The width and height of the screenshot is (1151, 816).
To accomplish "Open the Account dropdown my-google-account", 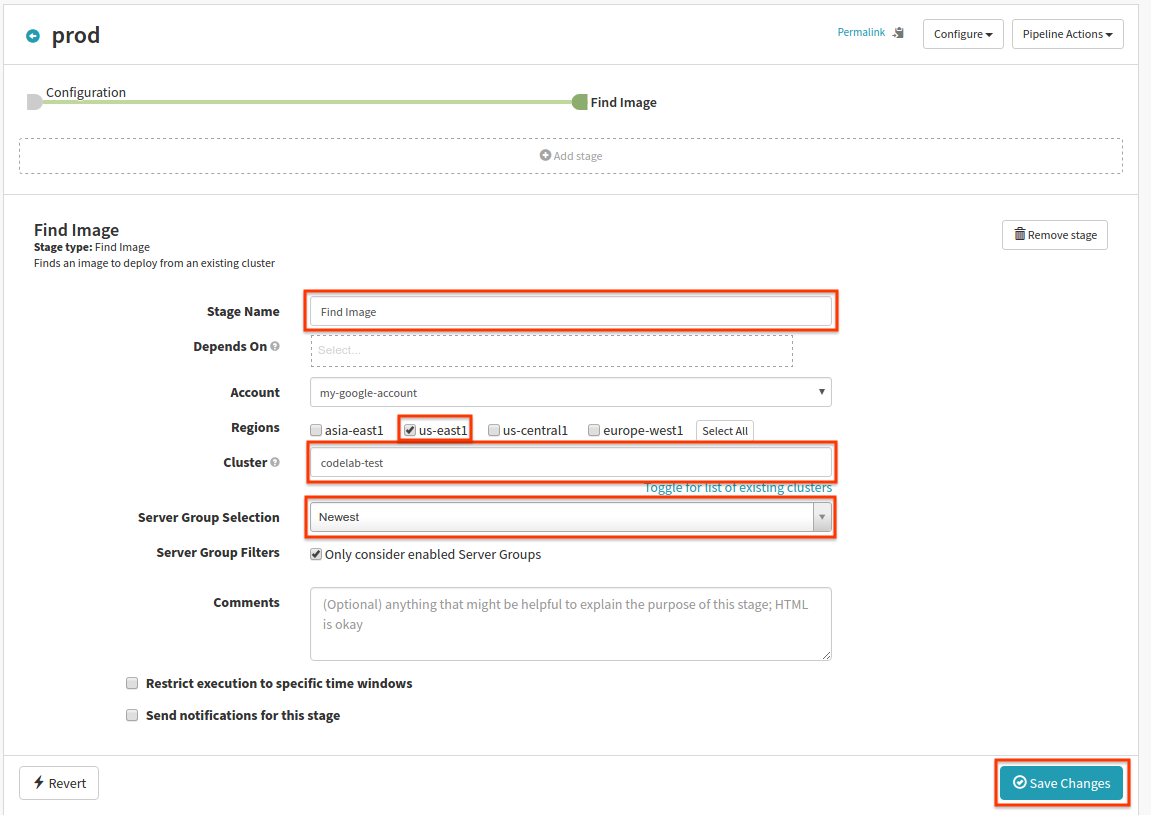I will point(570,393).
